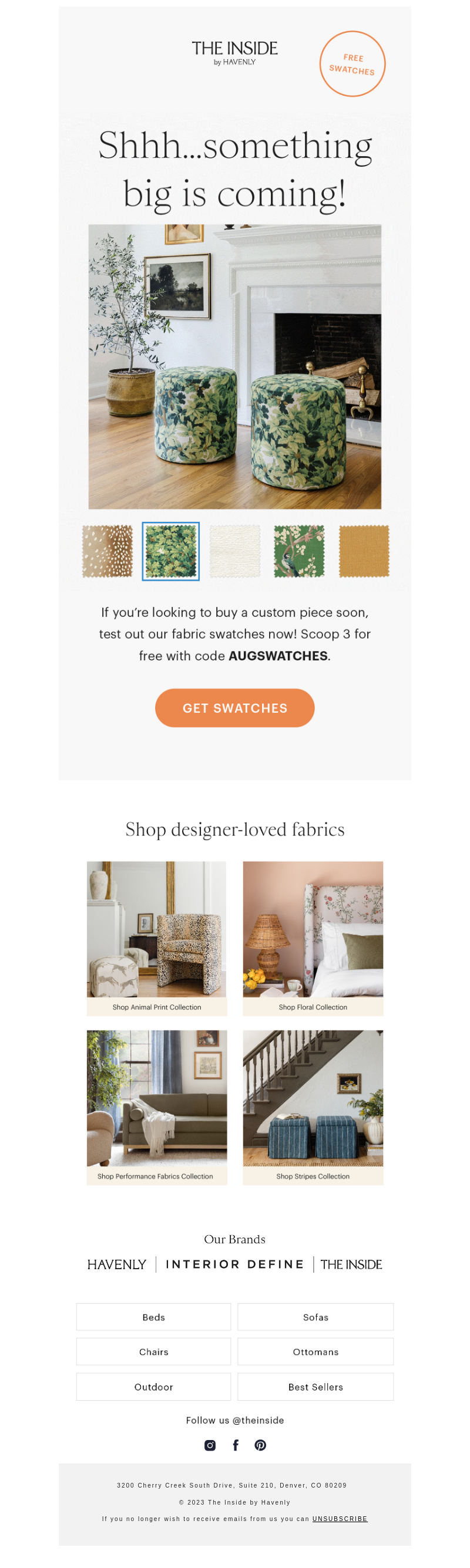The image size is (470, 1568).
Task: Open Shop Animal Print Collection tile
Action: click(x=157, y=939)
